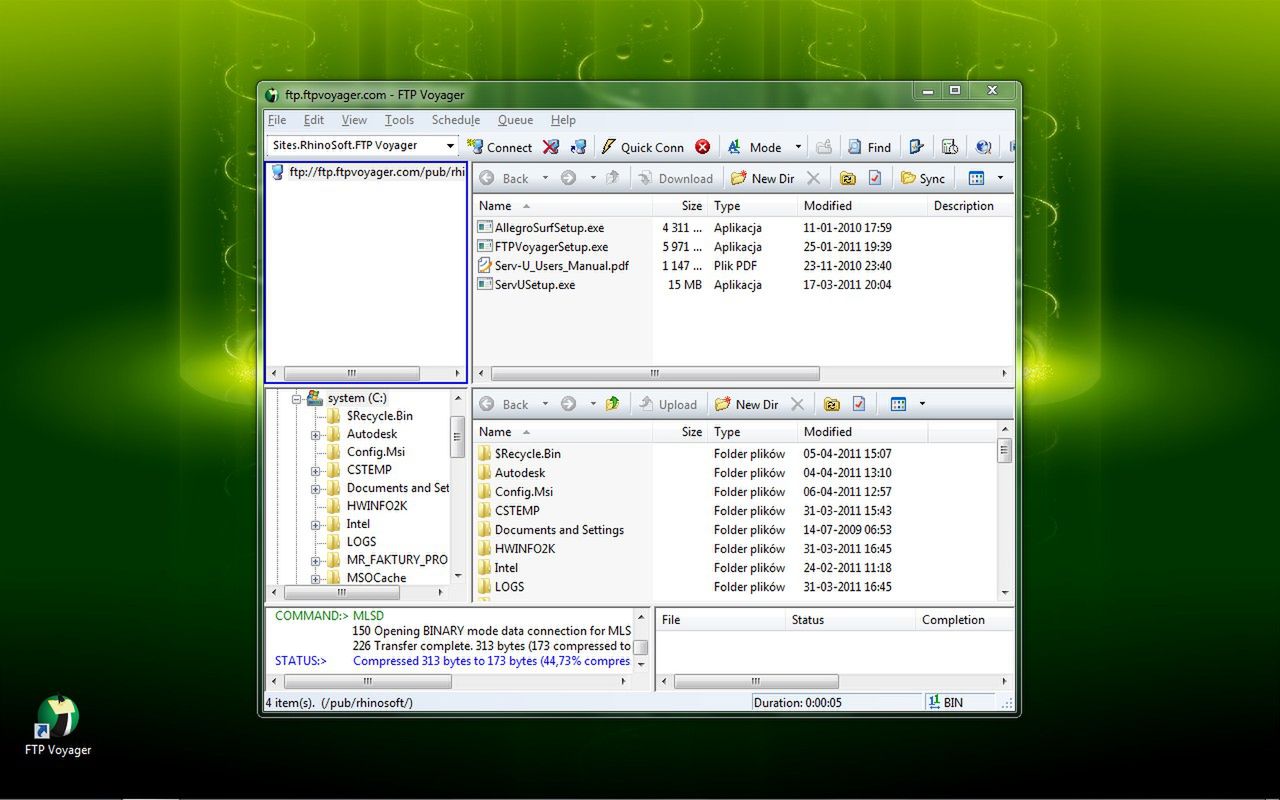Open the File menu
Screen dimensions: 1280x800
click(277, 120)
